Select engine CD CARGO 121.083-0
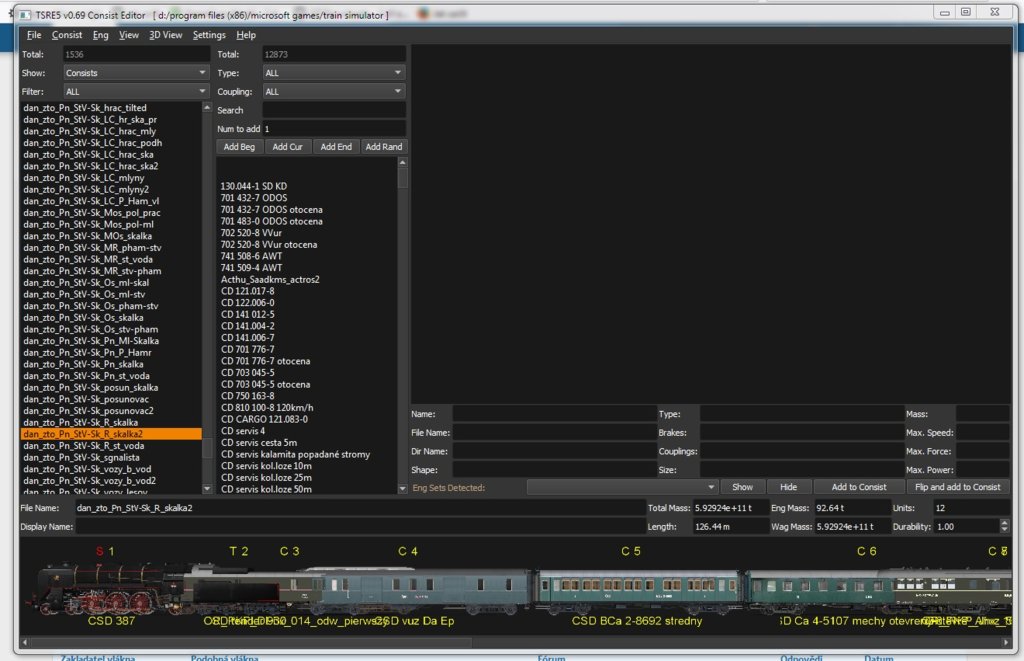Viewport: 1024px width, 661px height. pos(264,420)
